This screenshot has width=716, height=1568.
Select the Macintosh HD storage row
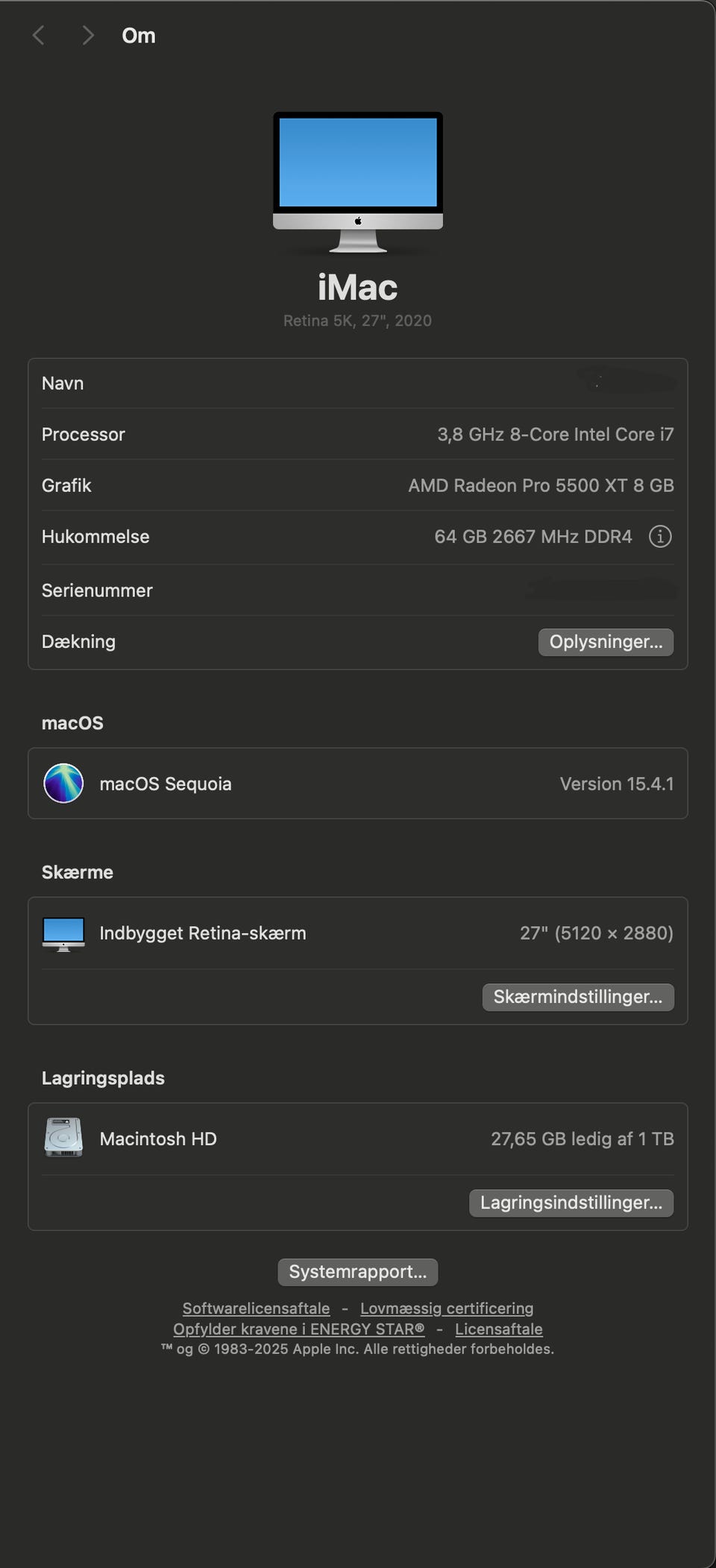[358, 1139]
